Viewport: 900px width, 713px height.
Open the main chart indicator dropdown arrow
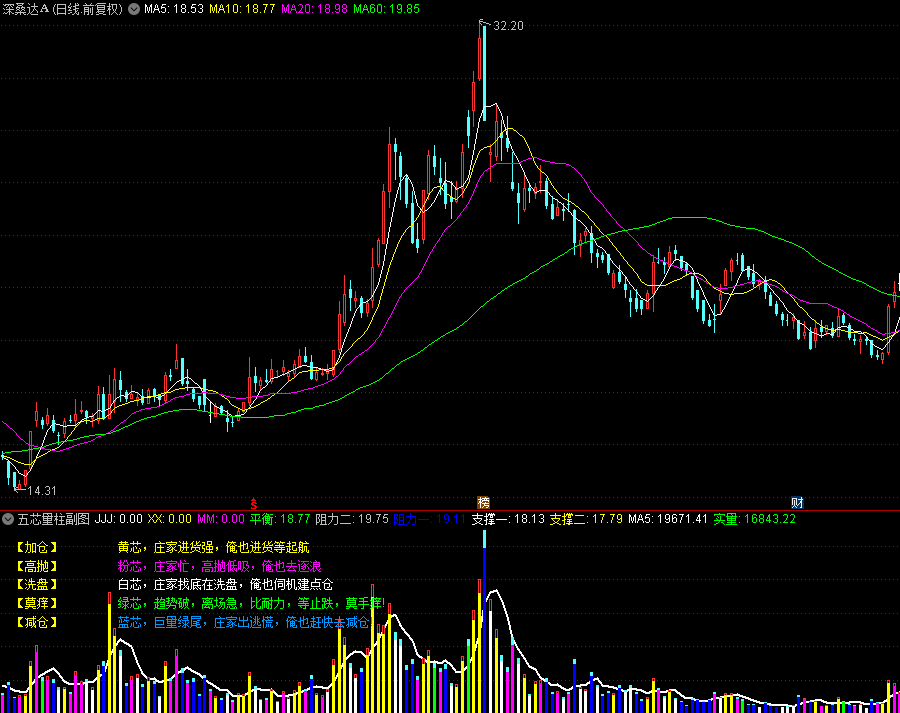click(134, 9)
